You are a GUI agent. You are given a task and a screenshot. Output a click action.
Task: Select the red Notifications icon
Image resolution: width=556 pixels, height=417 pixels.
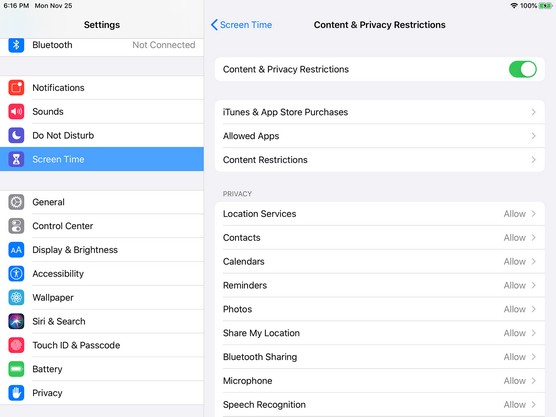(x=16, y=88)
